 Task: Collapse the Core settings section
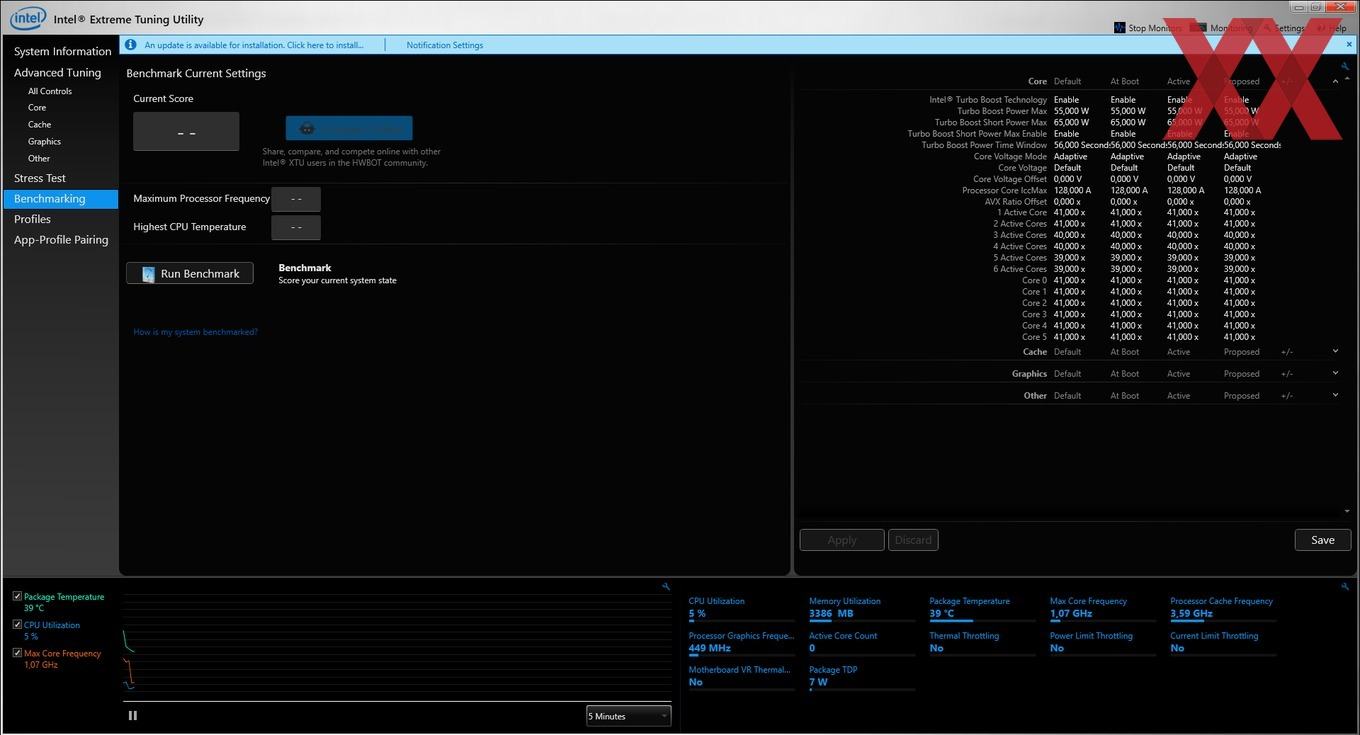click(x=1335, y=81)
